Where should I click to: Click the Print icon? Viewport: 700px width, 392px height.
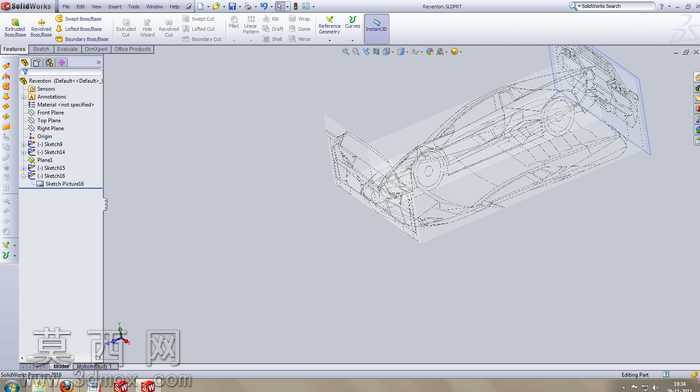pos(248,6)
